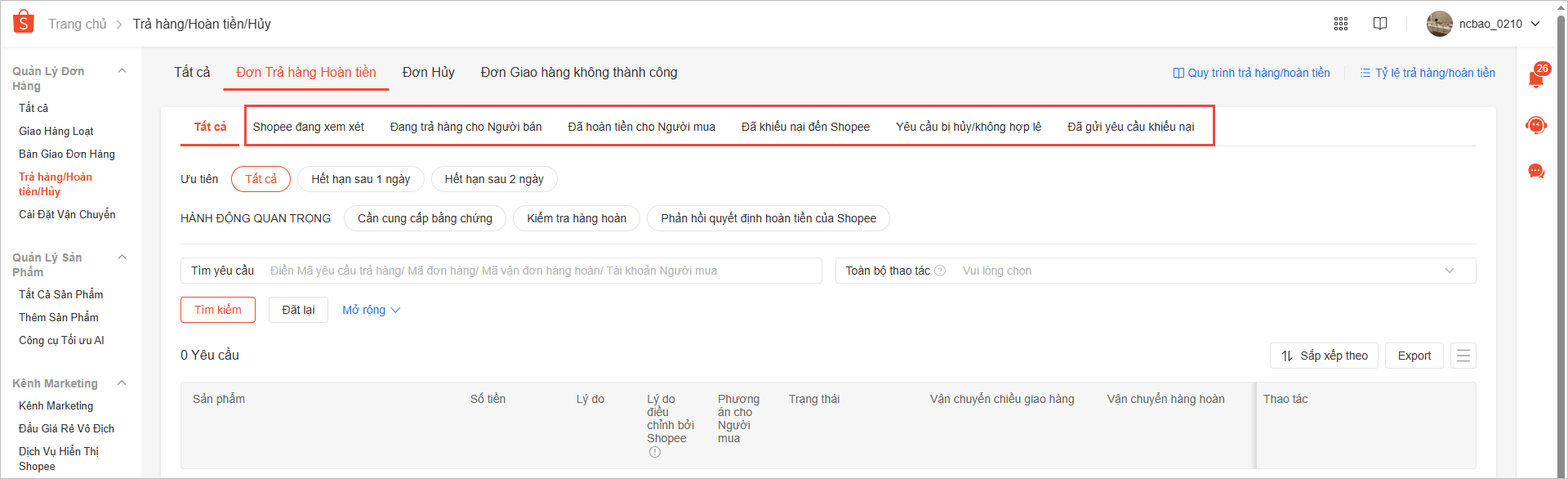1568x479 pixels.
Task: Collapse the 'Quản Lý Đơn Hàng' section
Action: pyautogui.click(x=122, y=71)
